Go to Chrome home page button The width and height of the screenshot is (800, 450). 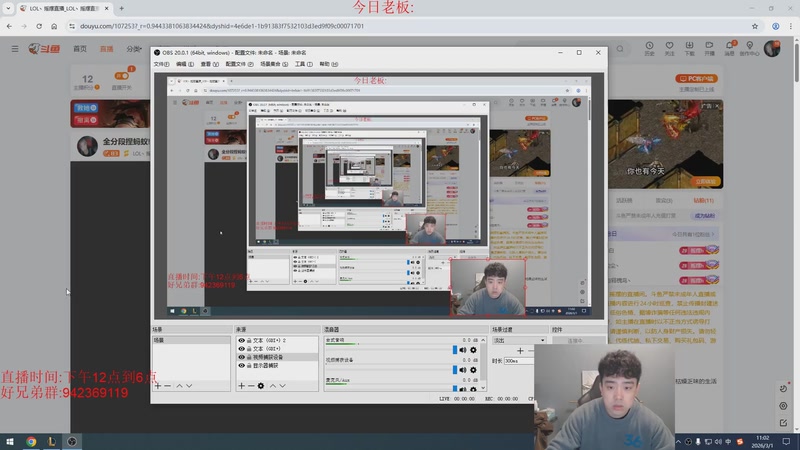coord(54,26)
